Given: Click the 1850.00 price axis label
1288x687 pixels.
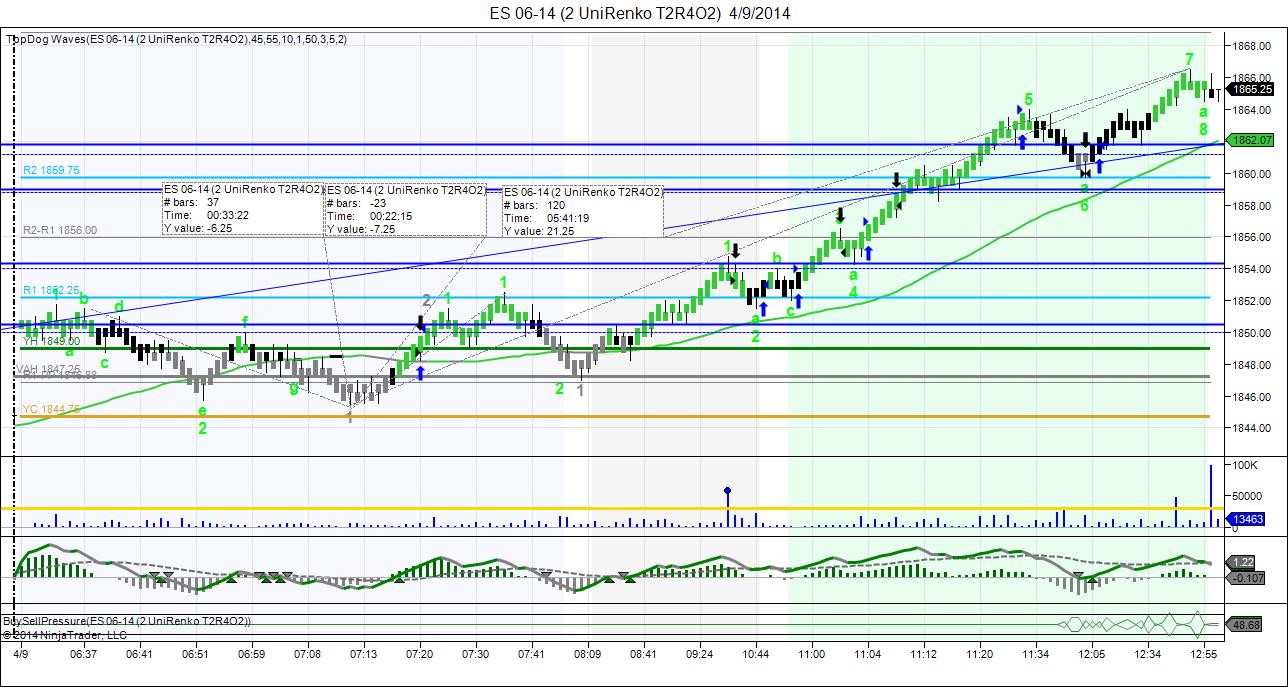Looking at the screenshot, I should (x=1251, y=332).
